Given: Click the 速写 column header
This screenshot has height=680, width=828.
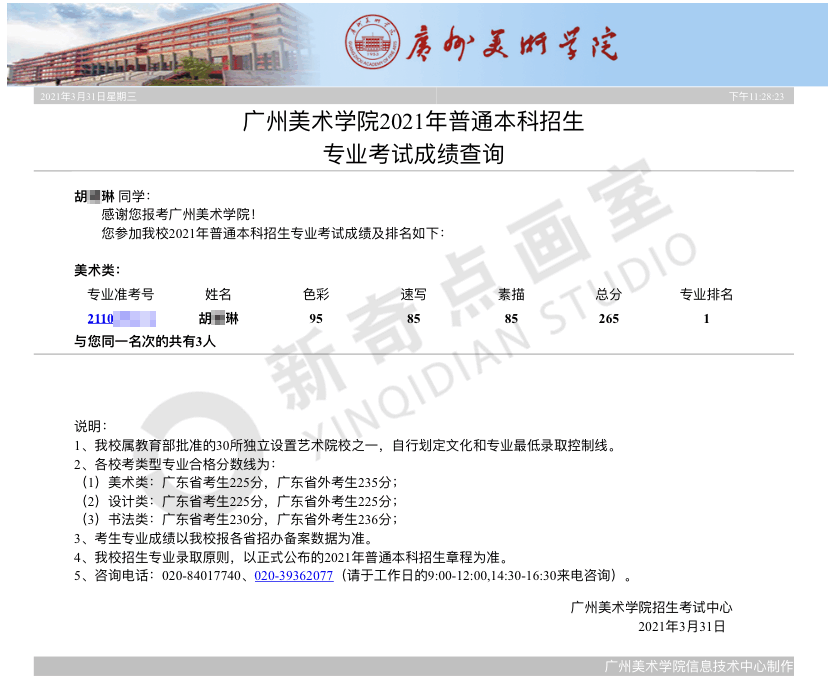Looking at the screenshot, I should 413,295.
